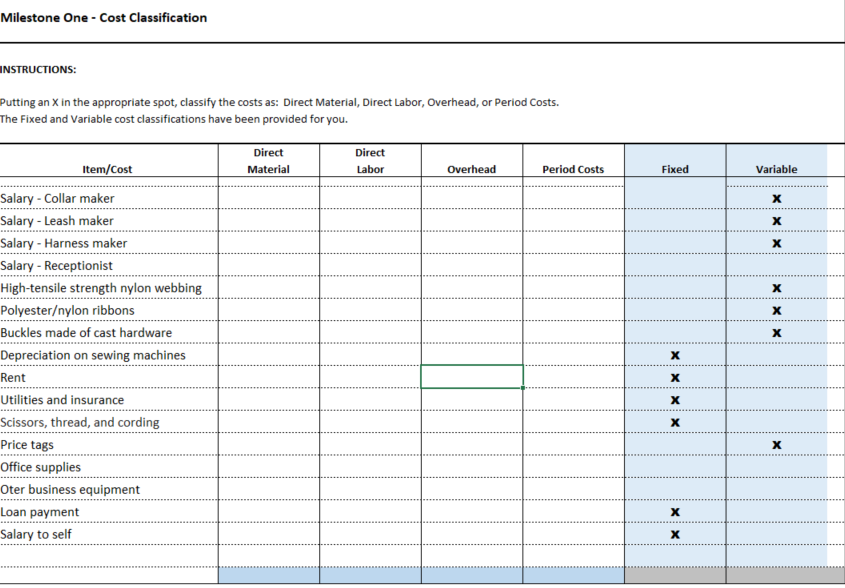Select the Direct Material column header

[x=268, y=160]
